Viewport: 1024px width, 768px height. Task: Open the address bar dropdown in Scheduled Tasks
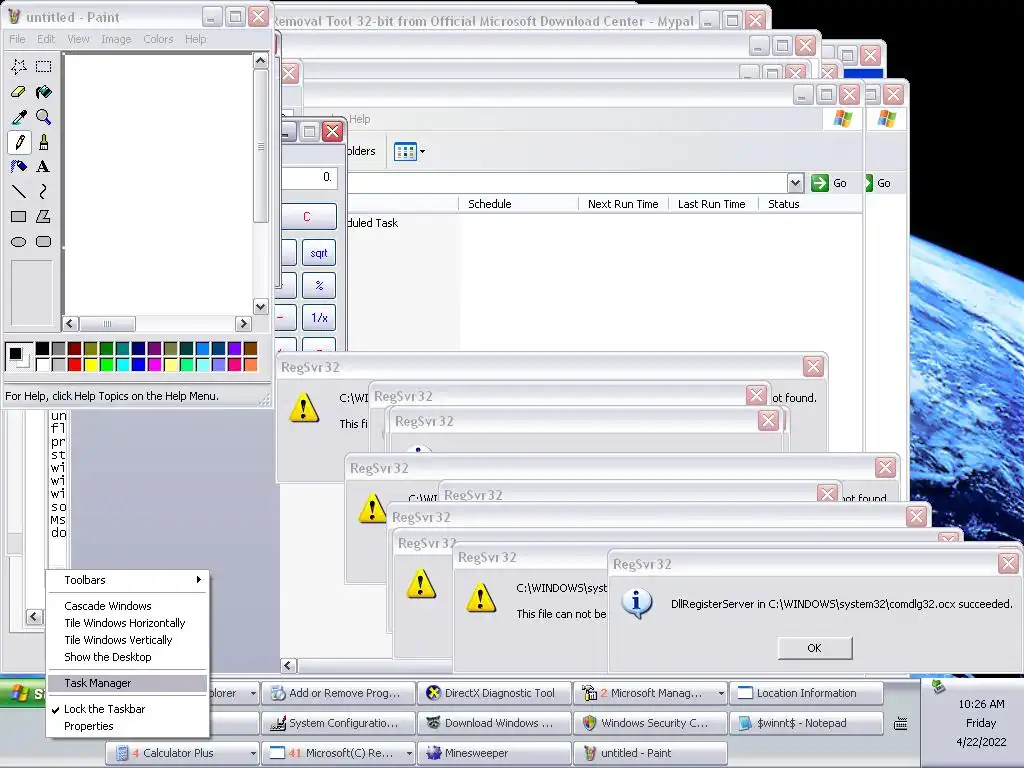[x=795, y=183]
